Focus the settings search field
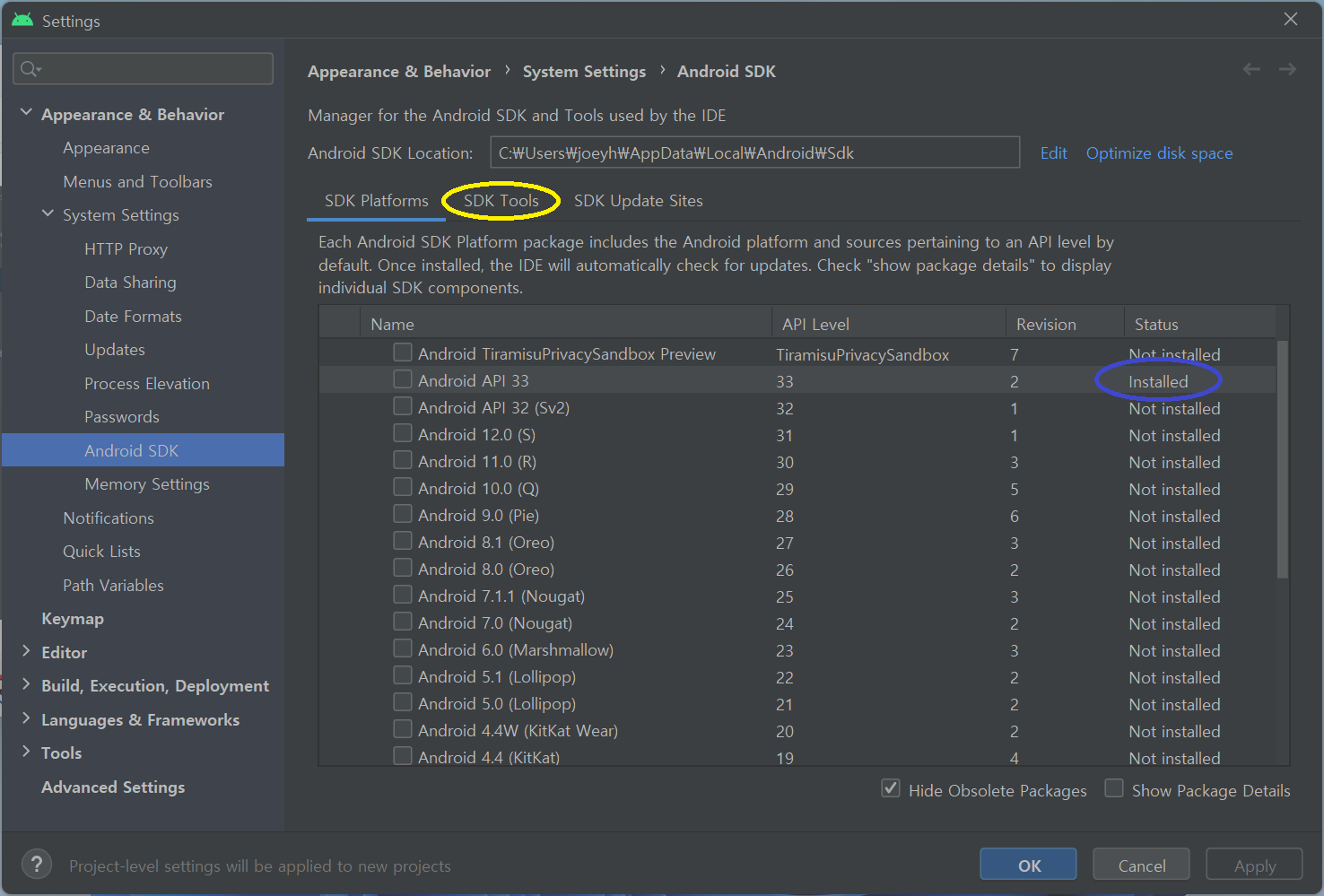 [x=144, y=68]
